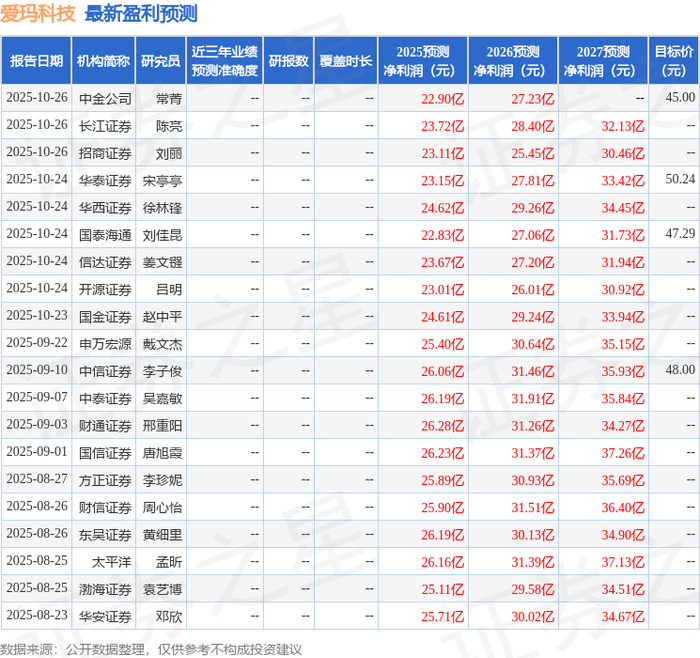
Task: Click analyst name 赵中平
Action: (162, 317)
